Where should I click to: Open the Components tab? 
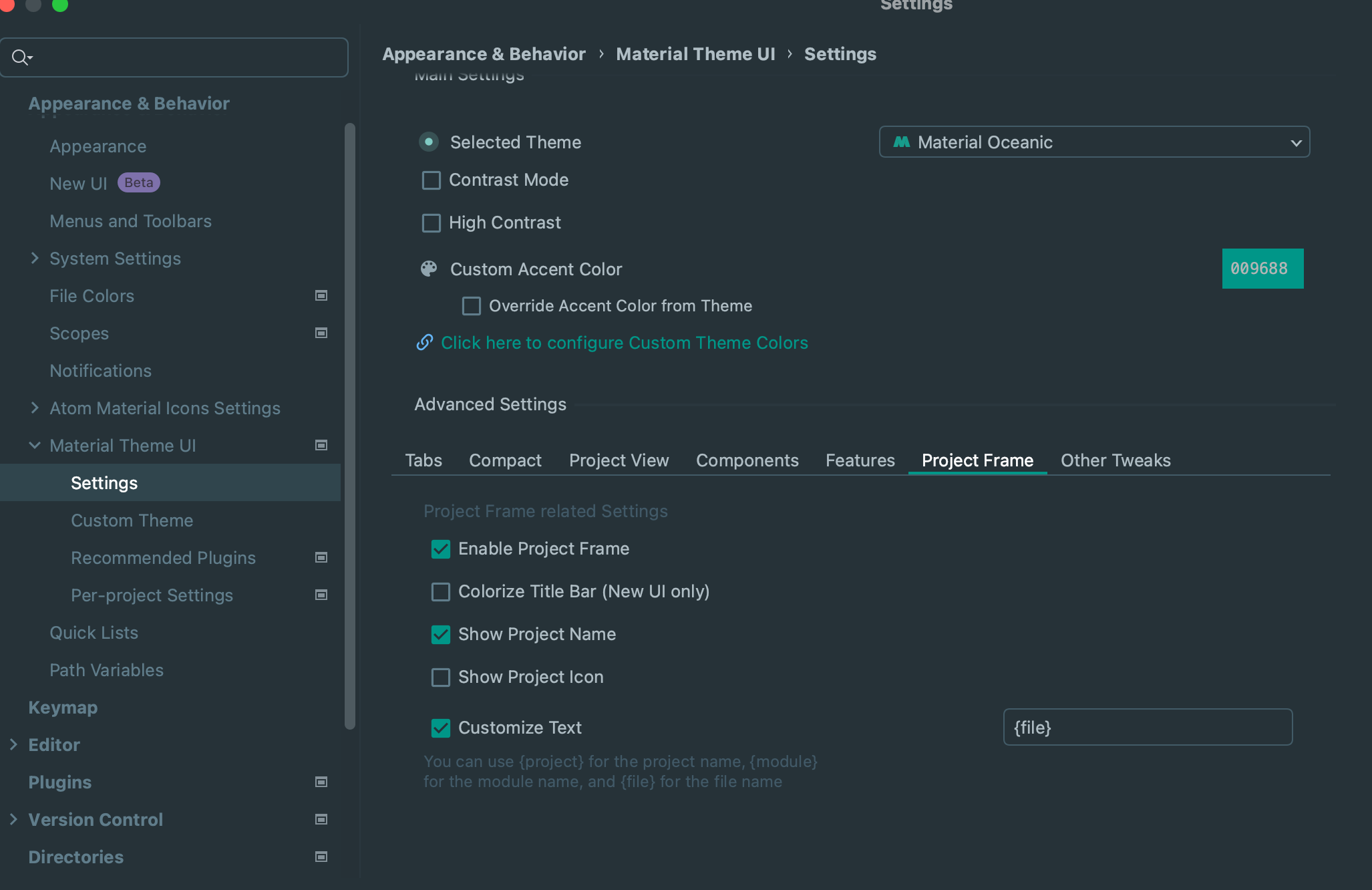click(747, 460)
